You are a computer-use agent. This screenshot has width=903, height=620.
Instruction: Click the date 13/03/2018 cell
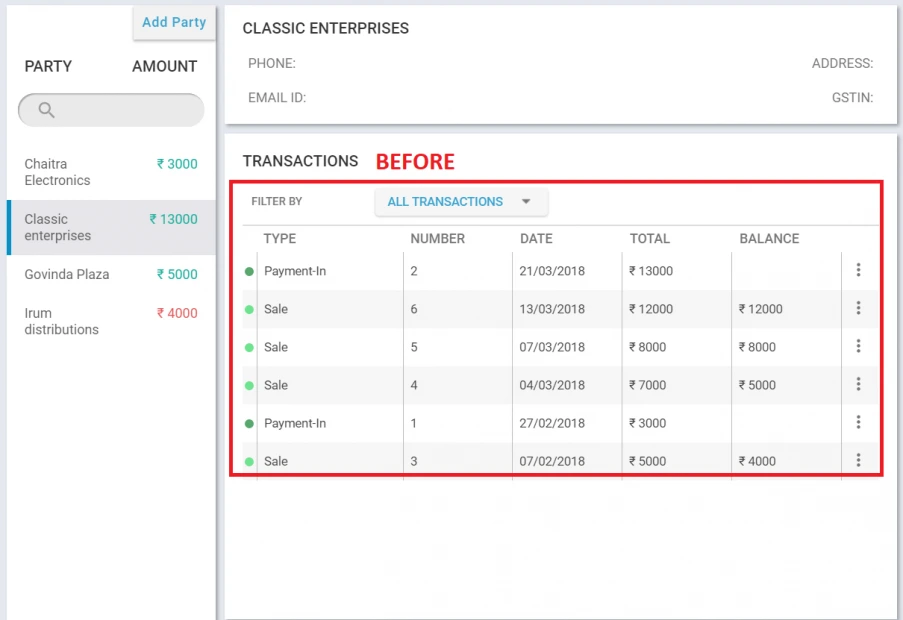tap(552, 309)
